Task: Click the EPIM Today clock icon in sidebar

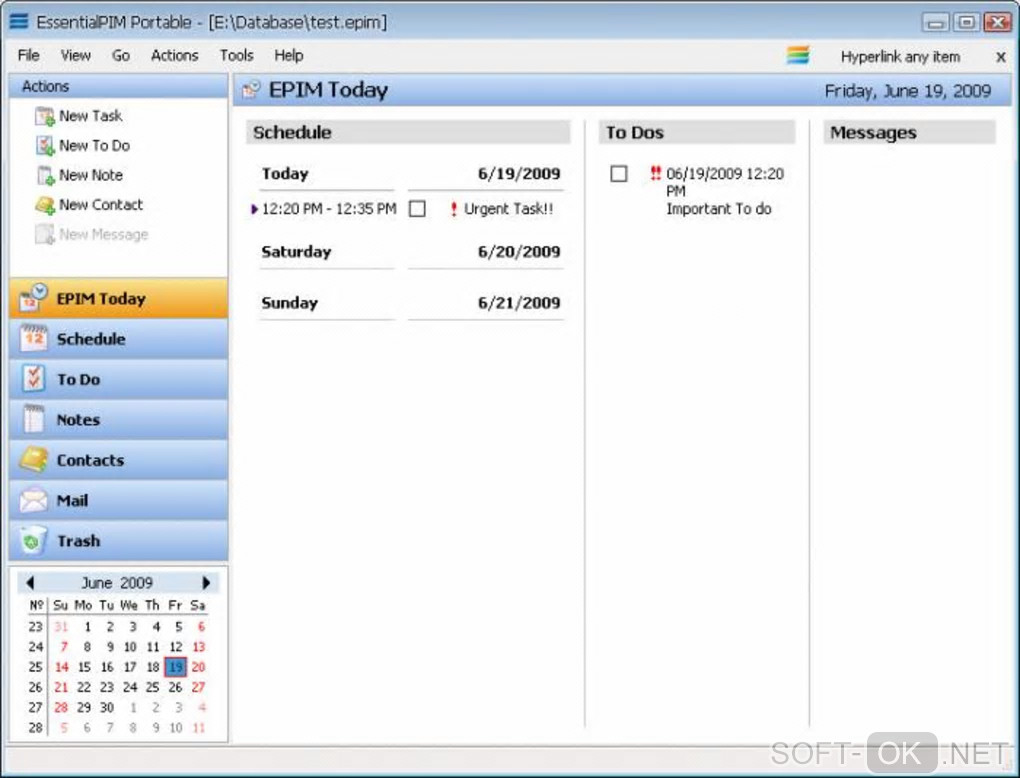Action: pos(33,298)
